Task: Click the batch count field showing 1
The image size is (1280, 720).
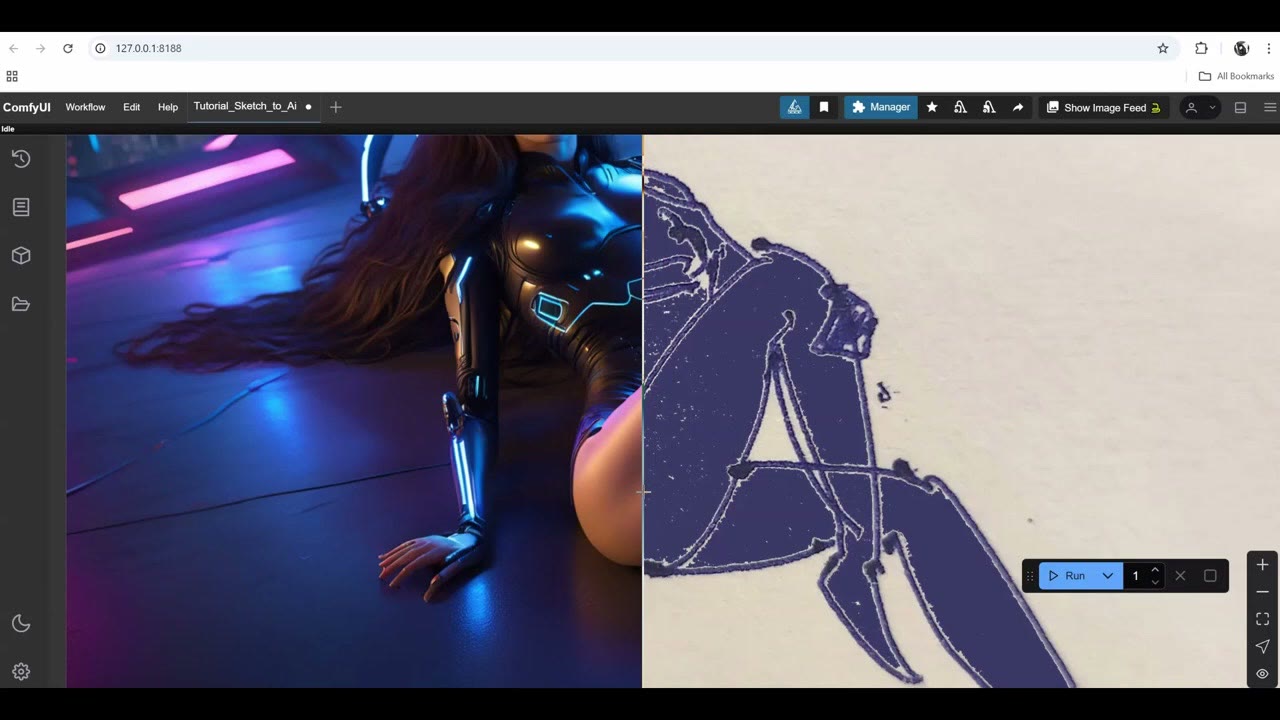Action: click(x=1136, y=576)
